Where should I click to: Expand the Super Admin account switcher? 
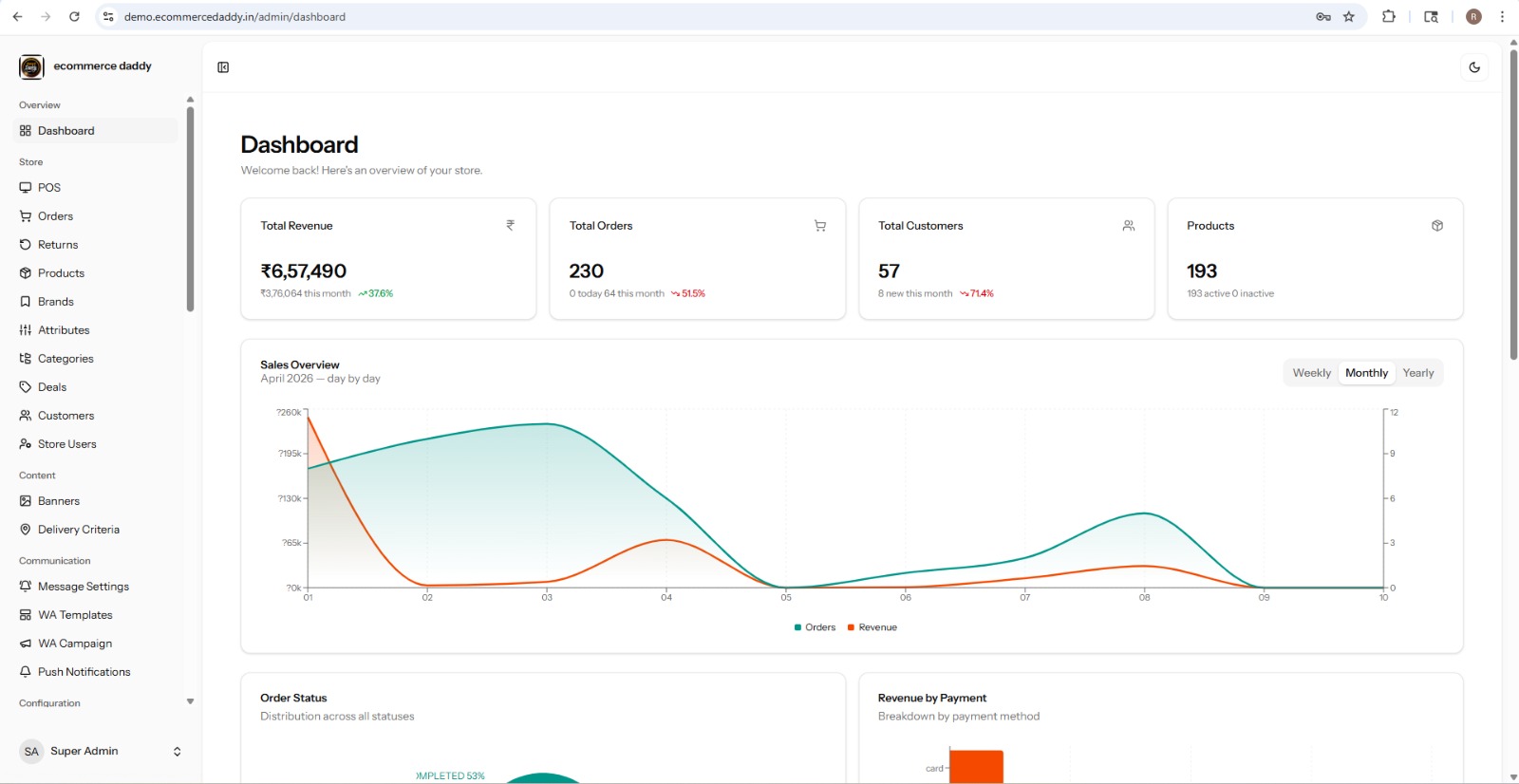pyautogui.click(x=177, y=752)
